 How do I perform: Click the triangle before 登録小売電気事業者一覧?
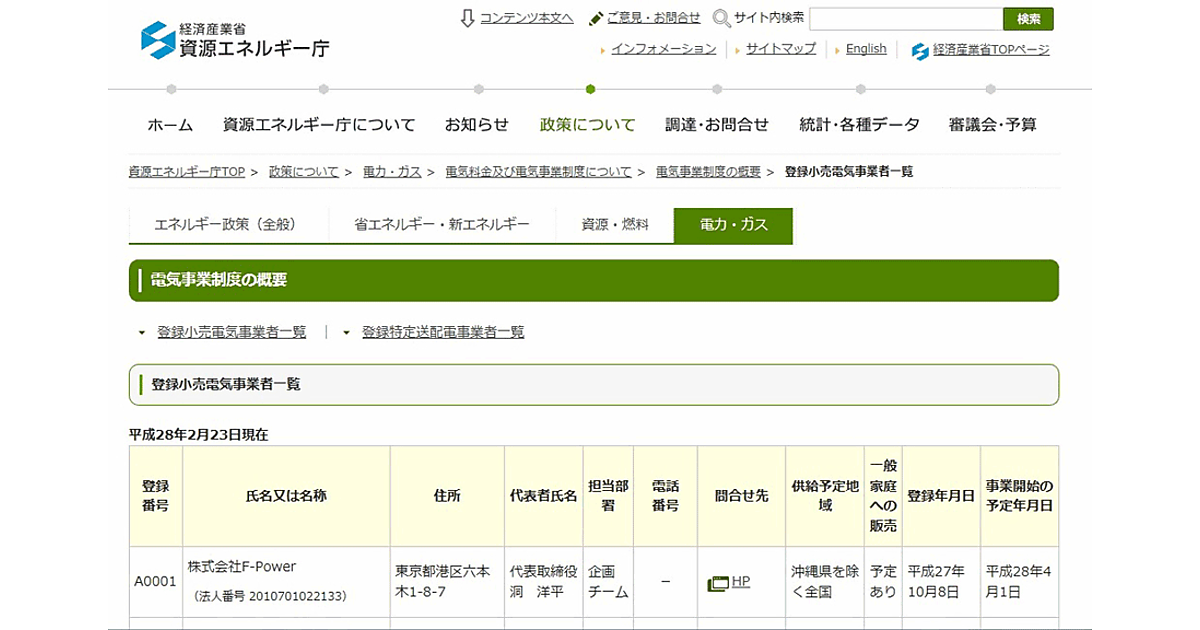pos(142,333)
